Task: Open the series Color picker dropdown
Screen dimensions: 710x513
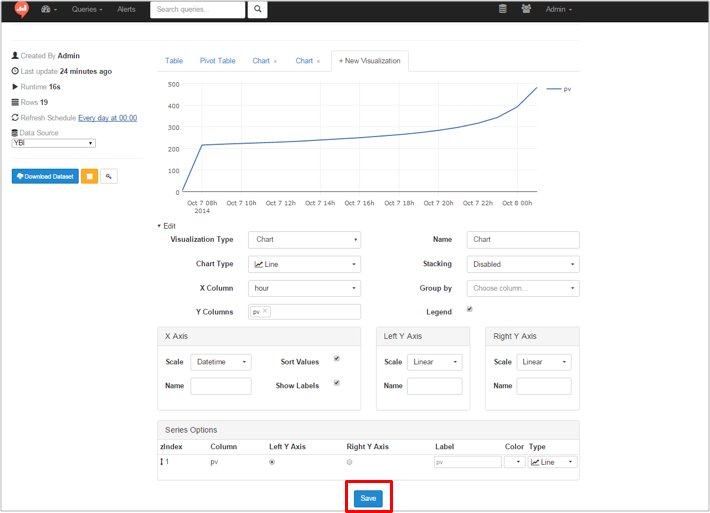Action: tap(515, 462)
